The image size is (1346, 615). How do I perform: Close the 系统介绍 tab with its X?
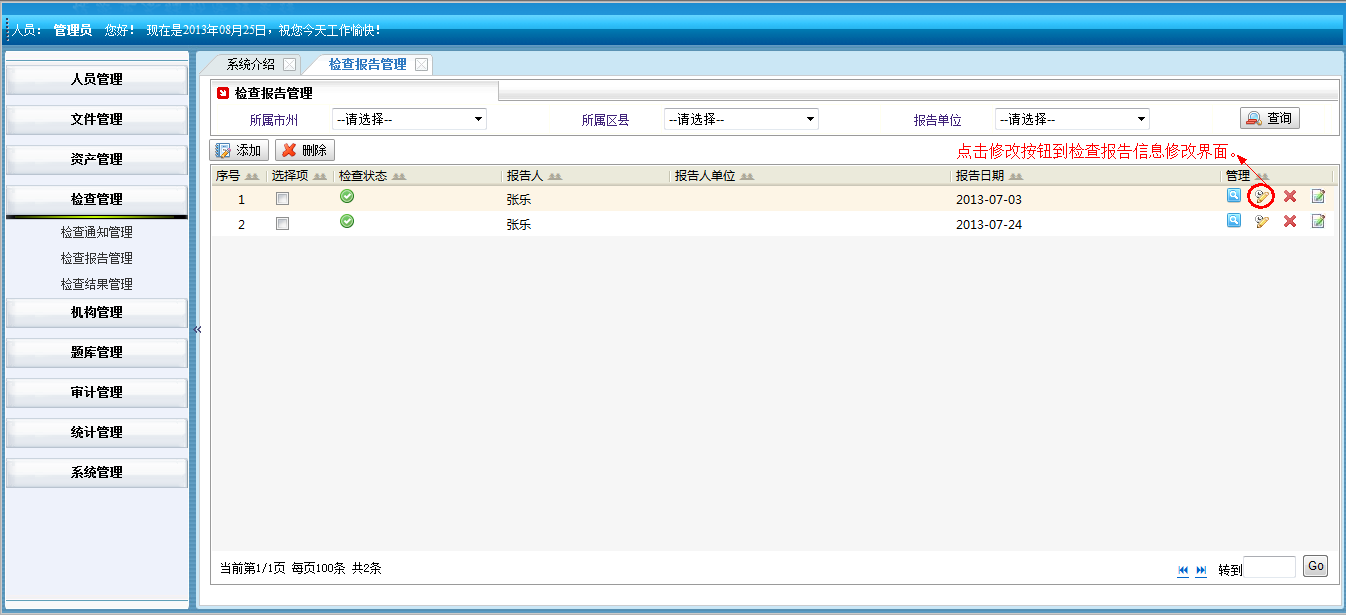[289, 65]
